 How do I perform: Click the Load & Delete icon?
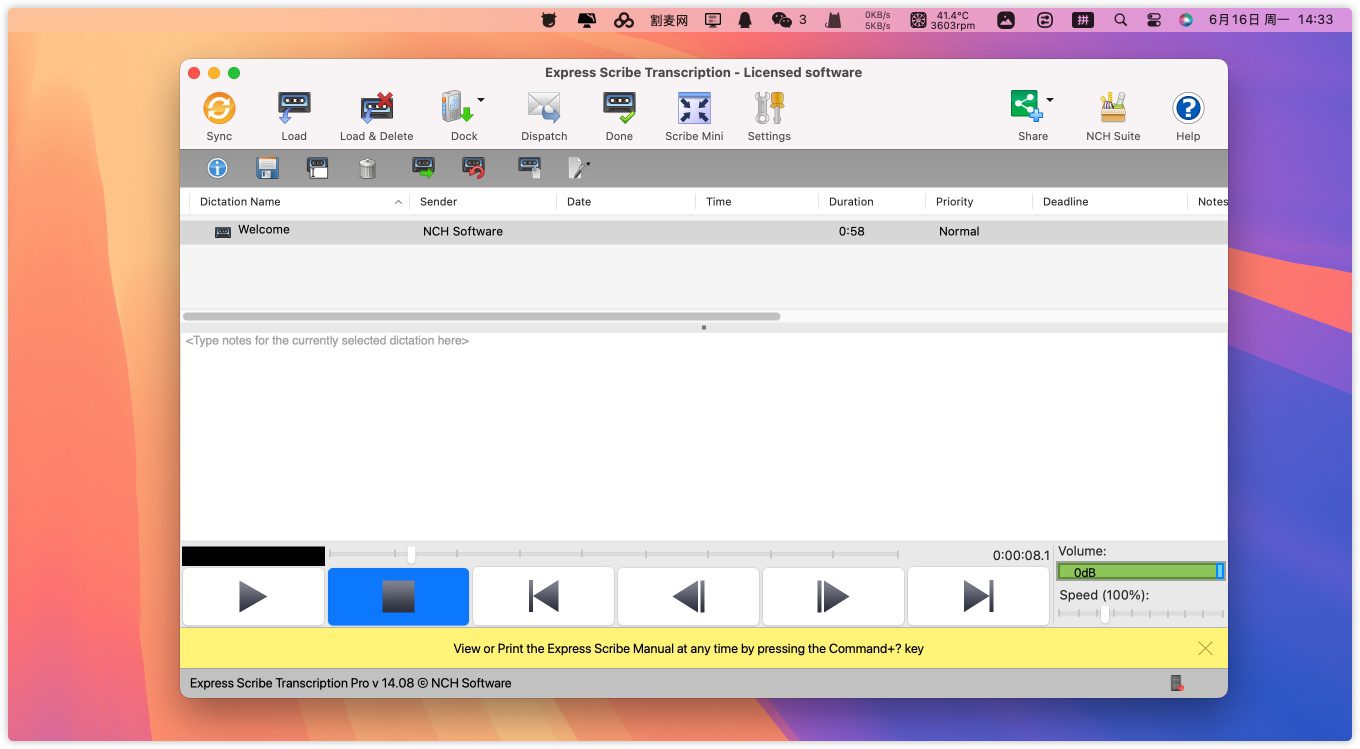(376, 109)
